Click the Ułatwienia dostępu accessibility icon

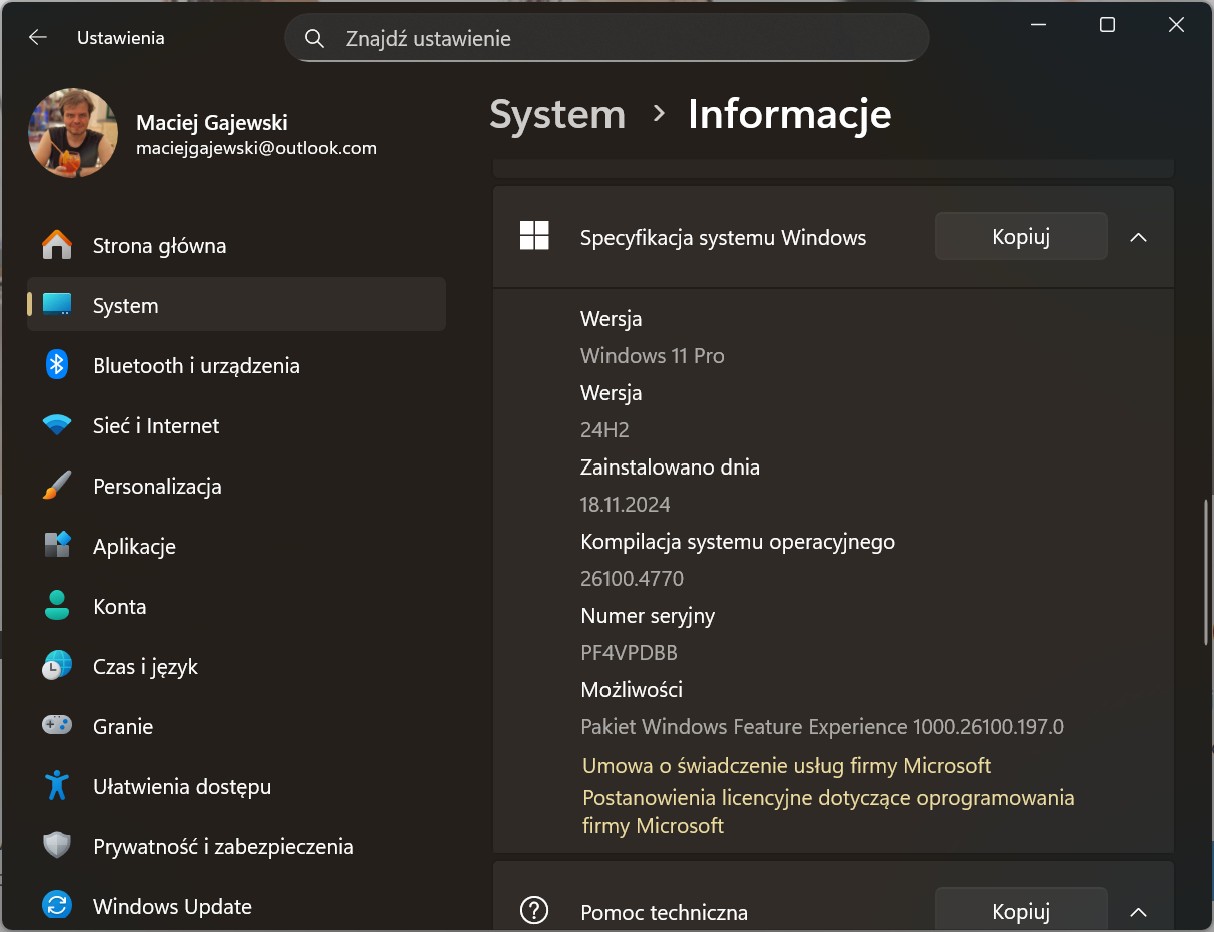(57, 786)
